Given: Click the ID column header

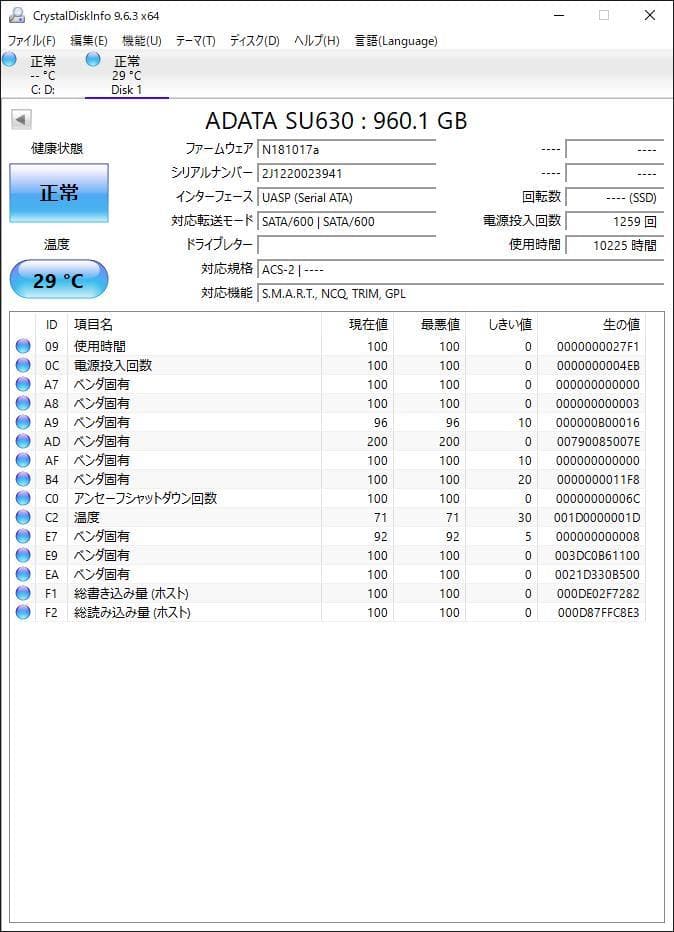Looking at the screenshot, I should click(x=52, y=325).
